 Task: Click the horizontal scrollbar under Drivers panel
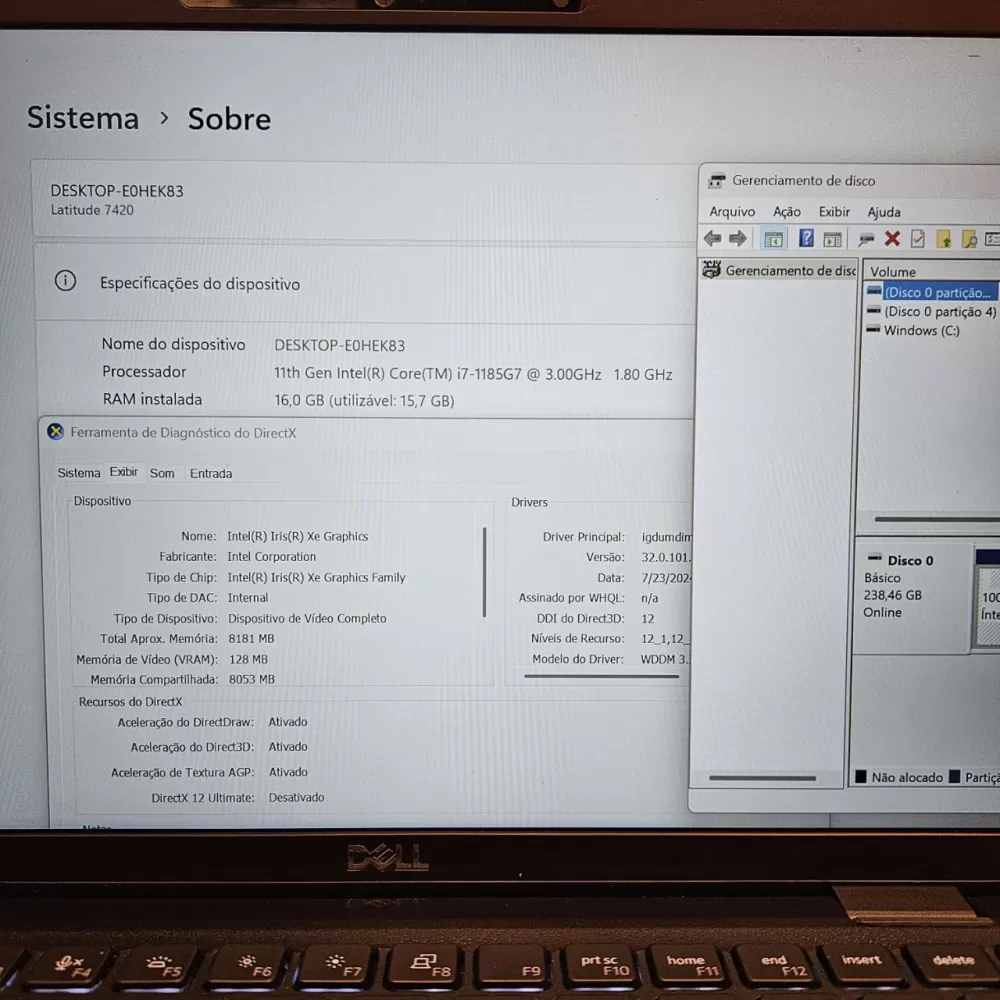point(601,676)
